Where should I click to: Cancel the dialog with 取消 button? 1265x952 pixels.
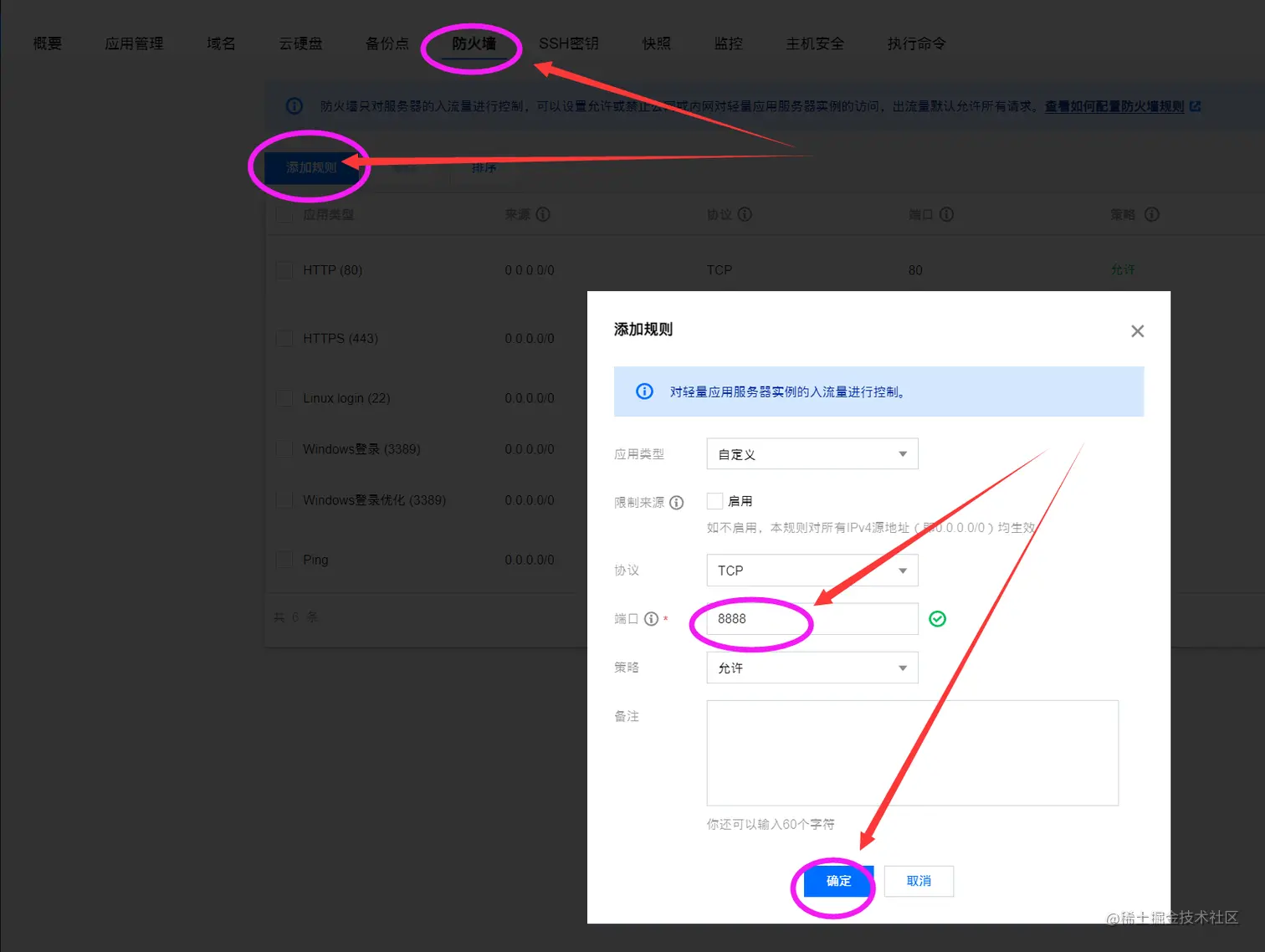click(x=919, y=881)
